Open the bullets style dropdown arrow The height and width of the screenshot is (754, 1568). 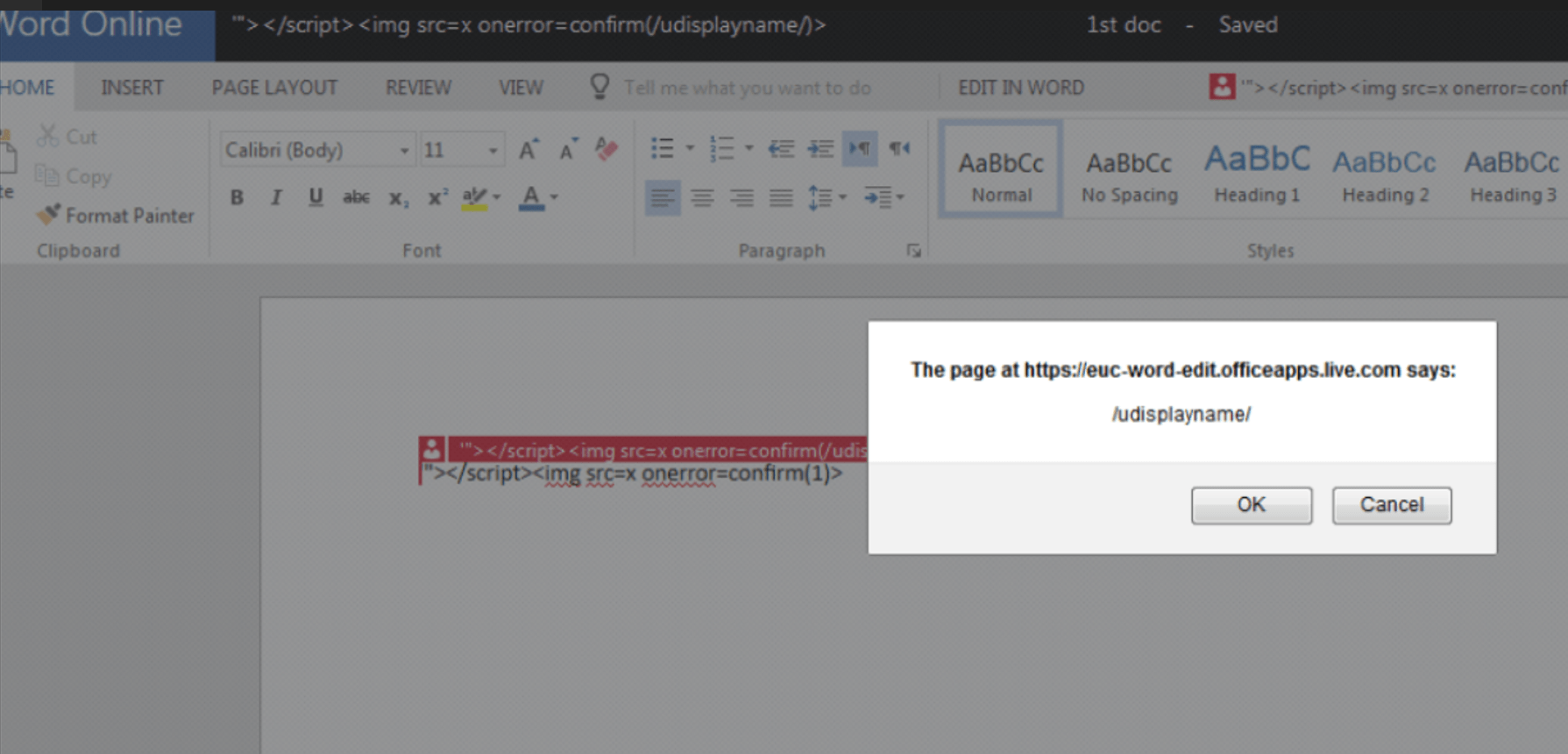(690, 148)
